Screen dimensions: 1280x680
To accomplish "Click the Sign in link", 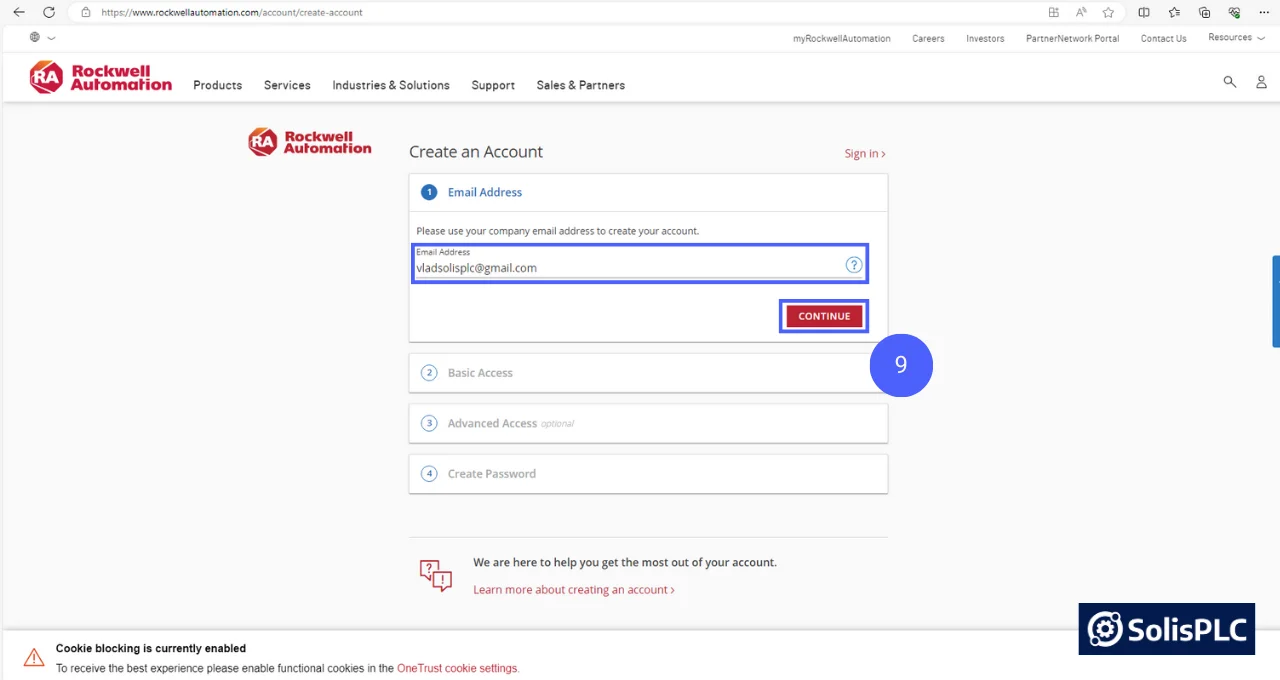I will (865, 153).
